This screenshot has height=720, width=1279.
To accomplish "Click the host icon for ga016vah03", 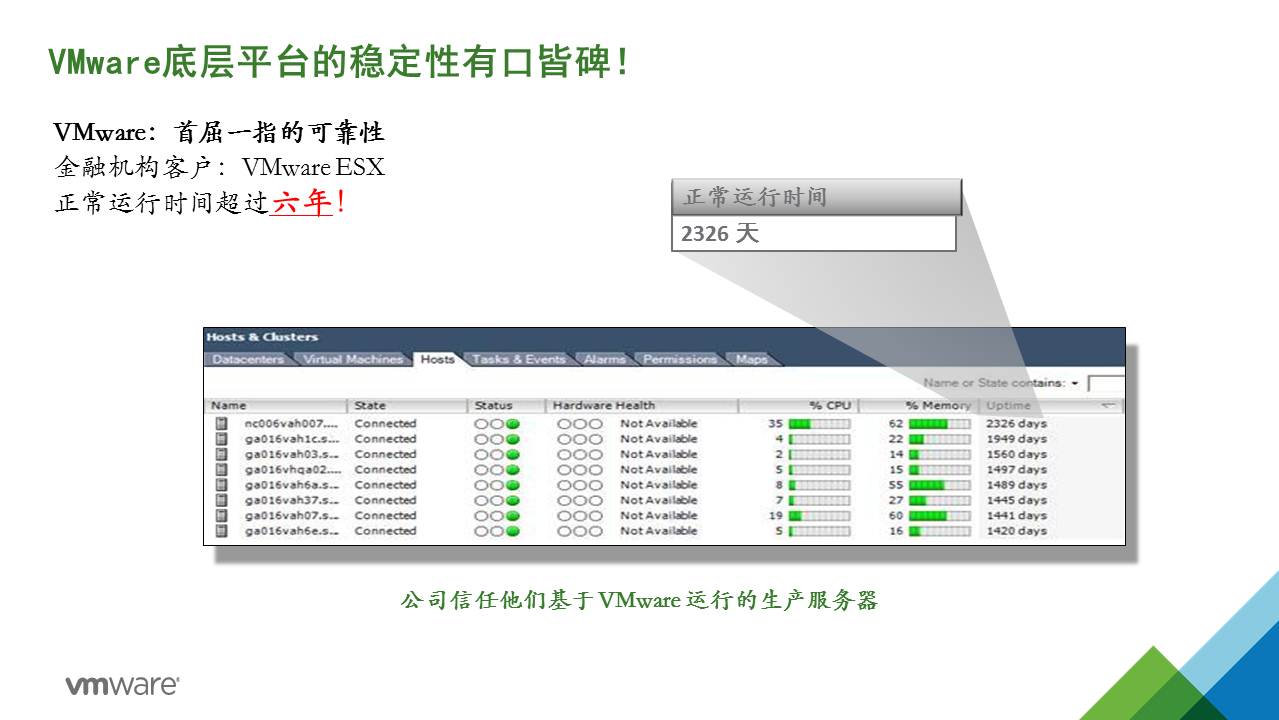I will pyautogui.click(x=221, y=454).
